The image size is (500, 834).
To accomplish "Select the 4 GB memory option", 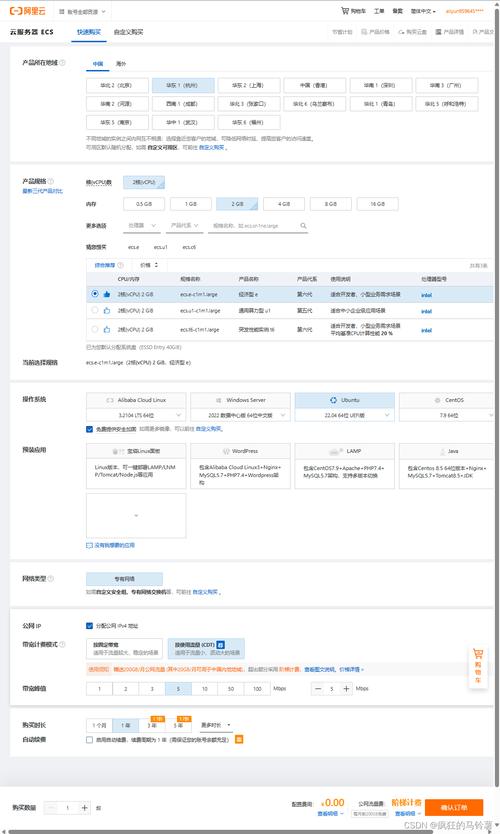I will [x=284, y=204].
